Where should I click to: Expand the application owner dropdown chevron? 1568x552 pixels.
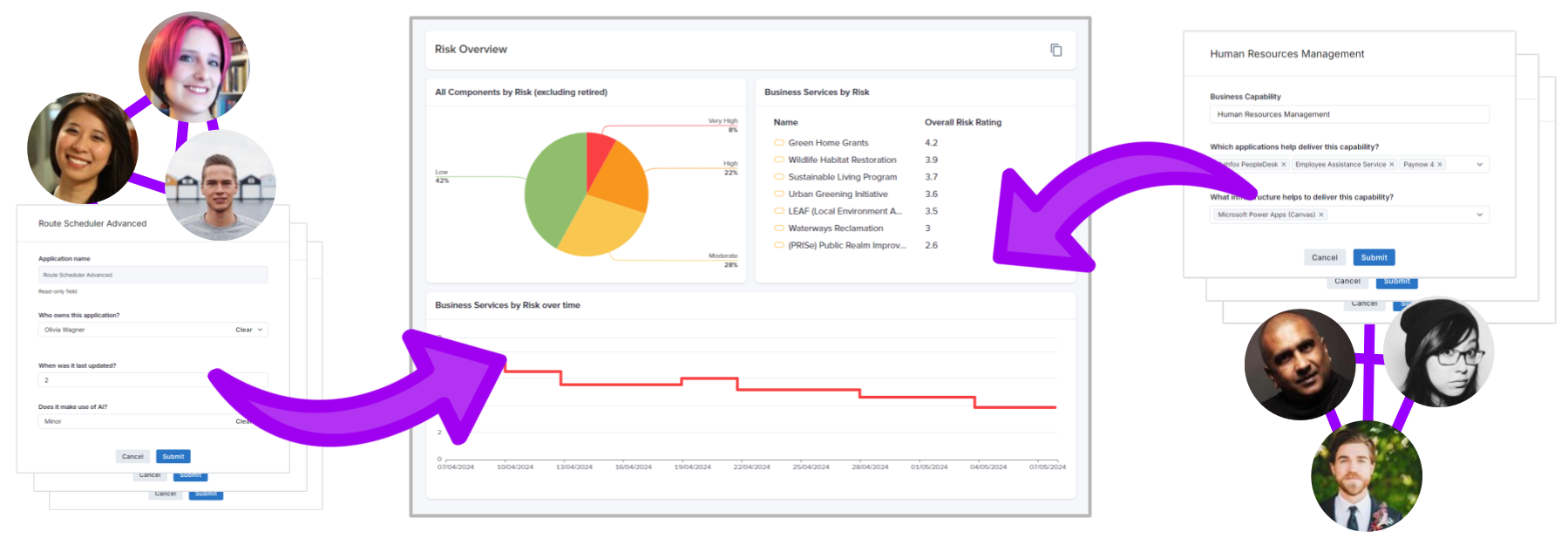[260, 330]
